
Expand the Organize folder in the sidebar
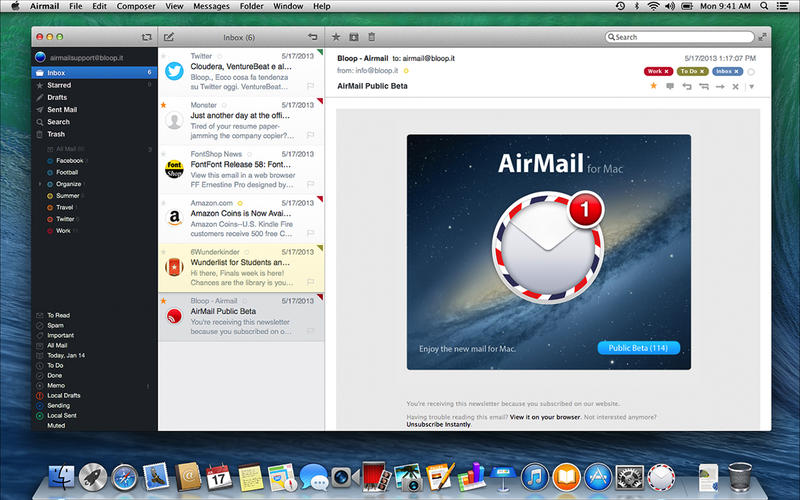[40, 184]
